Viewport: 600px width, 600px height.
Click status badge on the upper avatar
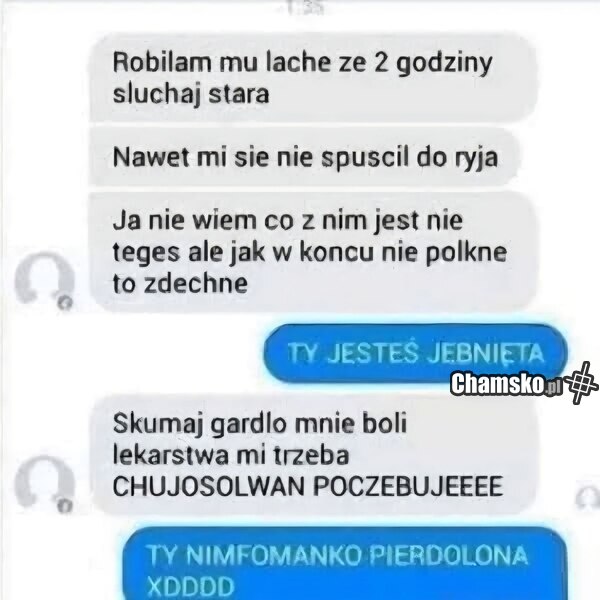coord(65,302)
